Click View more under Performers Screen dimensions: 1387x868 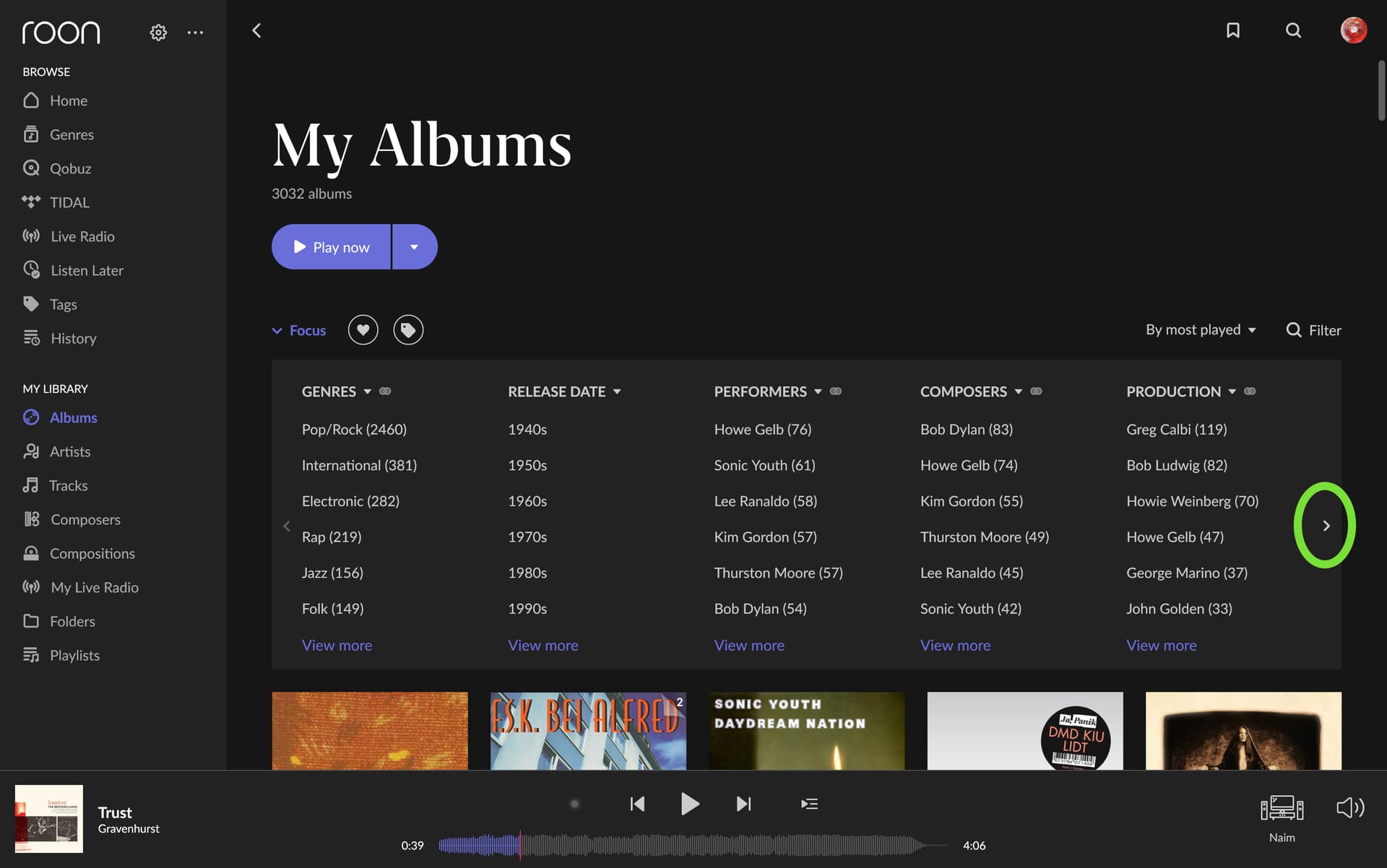pyautogui.click(x=749, y=645)
